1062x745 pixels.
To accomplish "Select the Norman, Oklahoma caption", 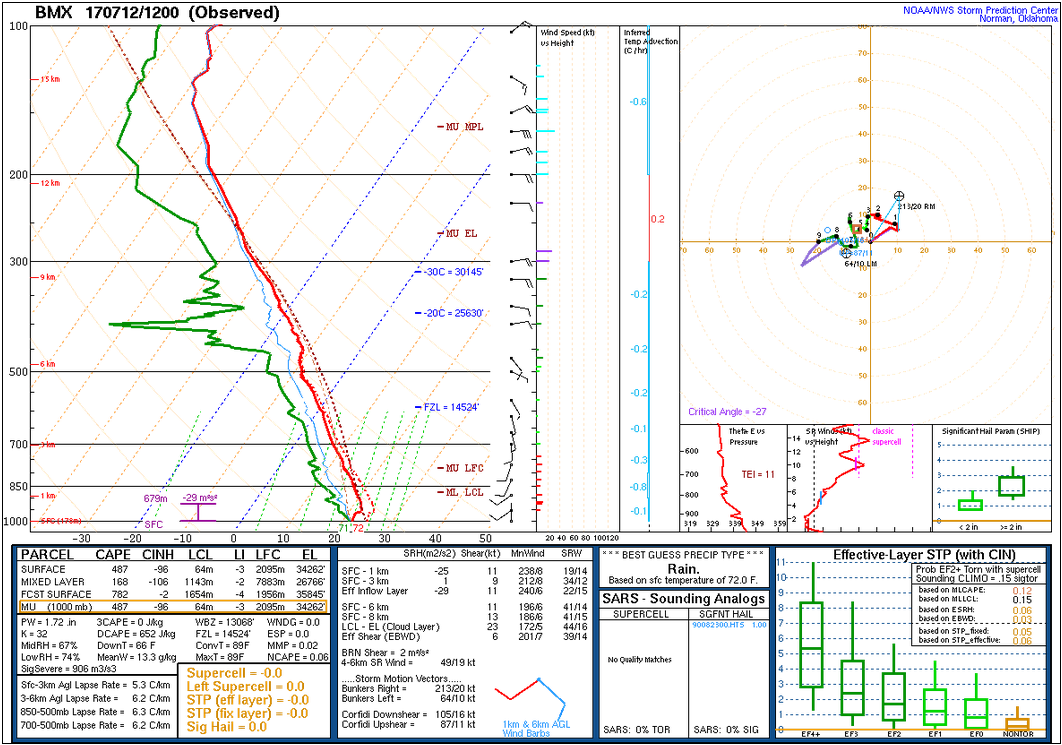I will 1018,18.
